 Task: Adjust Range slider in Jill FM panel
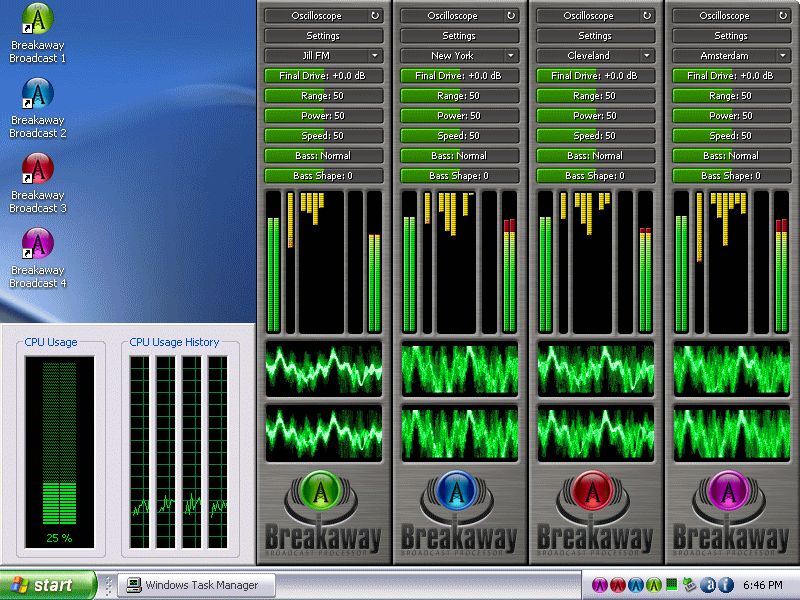(323, 95)
